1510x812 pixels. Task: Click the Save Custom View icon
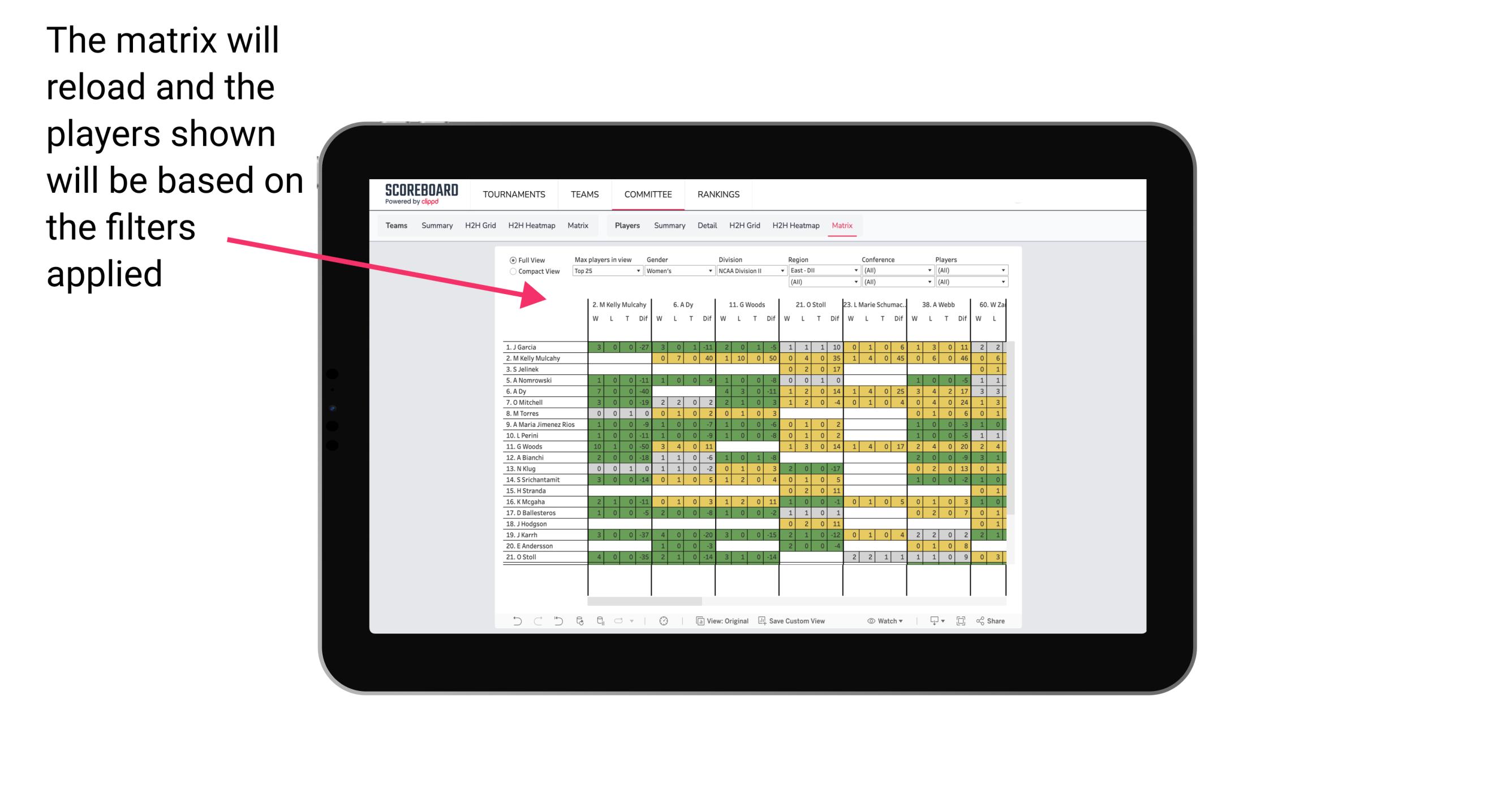(763, 621)
